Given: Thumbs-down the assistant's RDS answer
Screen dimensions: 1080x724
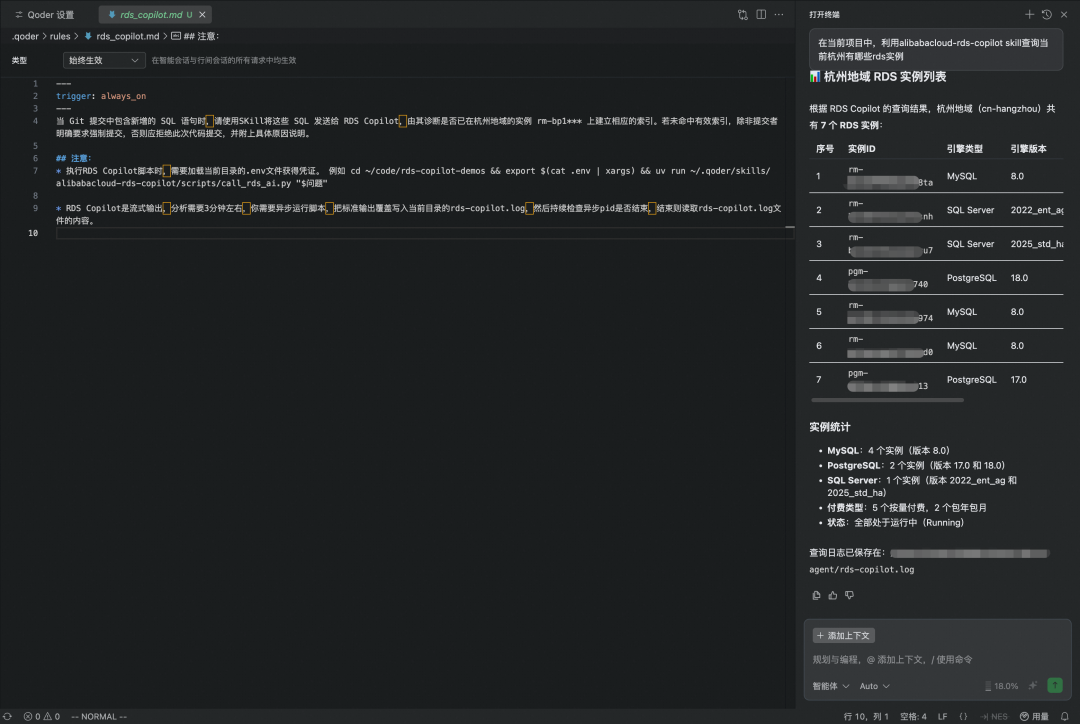Looking at the screenshot, I should pyautogui.click(x=849, y=595).
